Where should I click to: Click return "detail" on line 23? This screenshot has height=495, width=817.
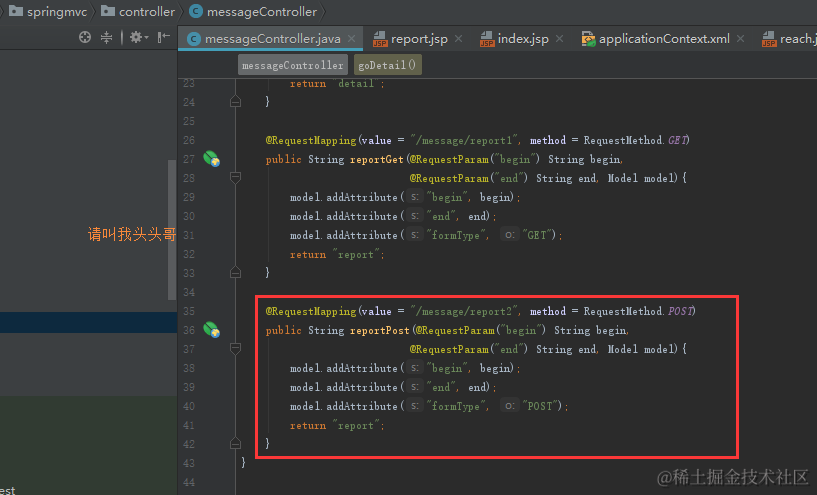[337, 84]
